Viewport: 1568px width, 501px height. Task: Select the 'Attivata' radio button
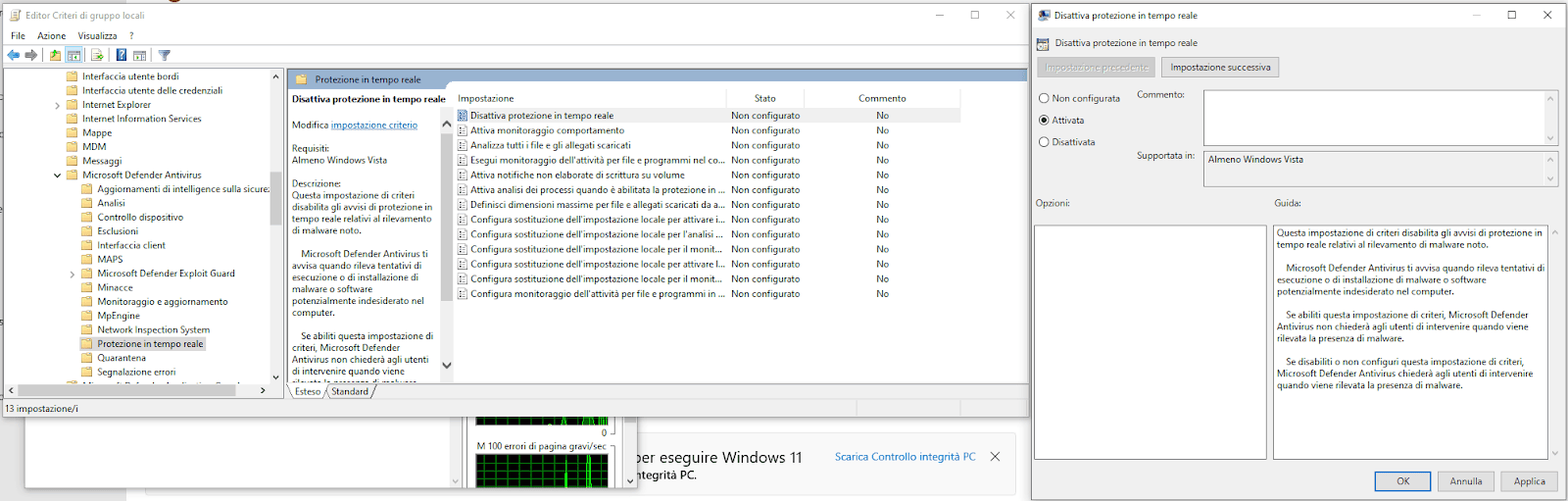(1044, 120)
